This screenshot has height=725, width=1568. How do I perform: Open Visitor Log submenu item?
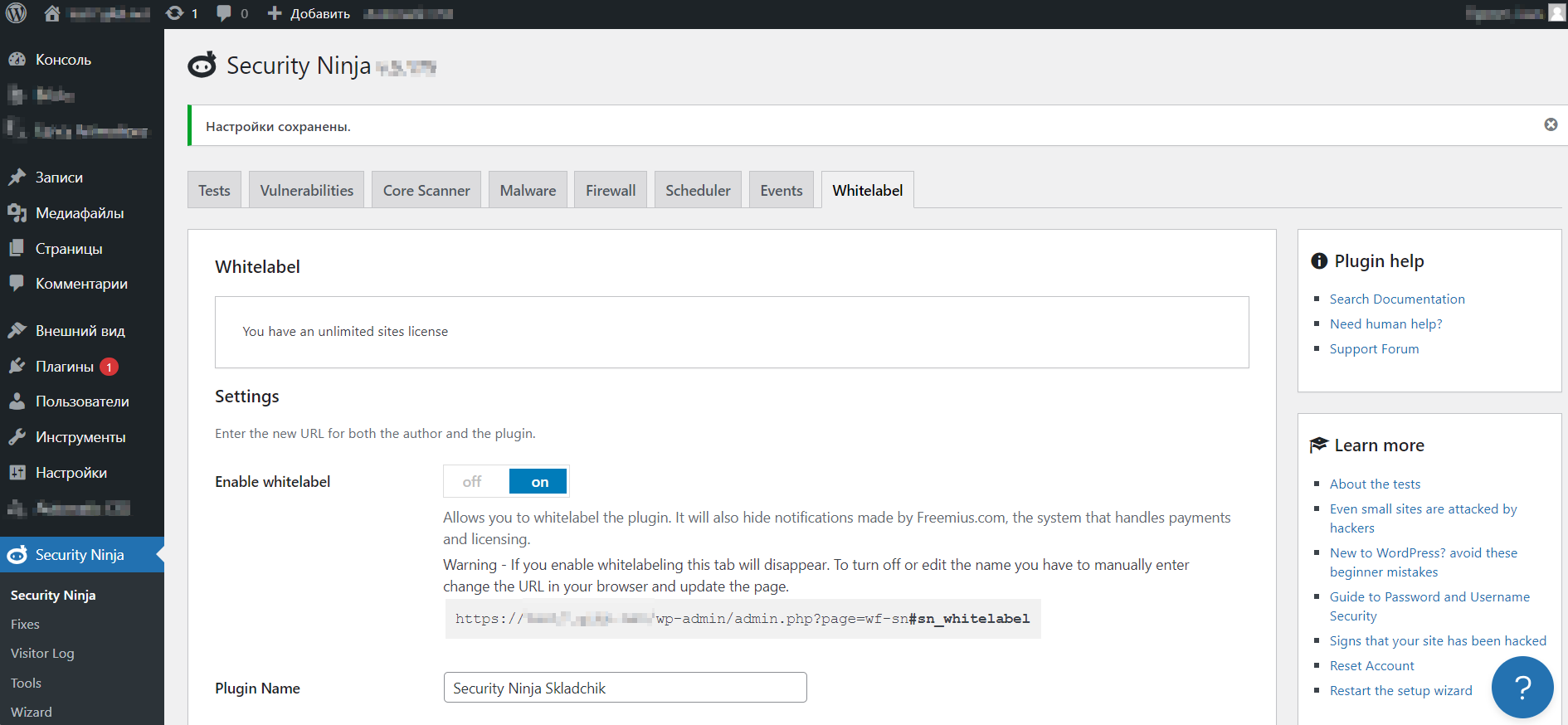[x=42, y=654]
